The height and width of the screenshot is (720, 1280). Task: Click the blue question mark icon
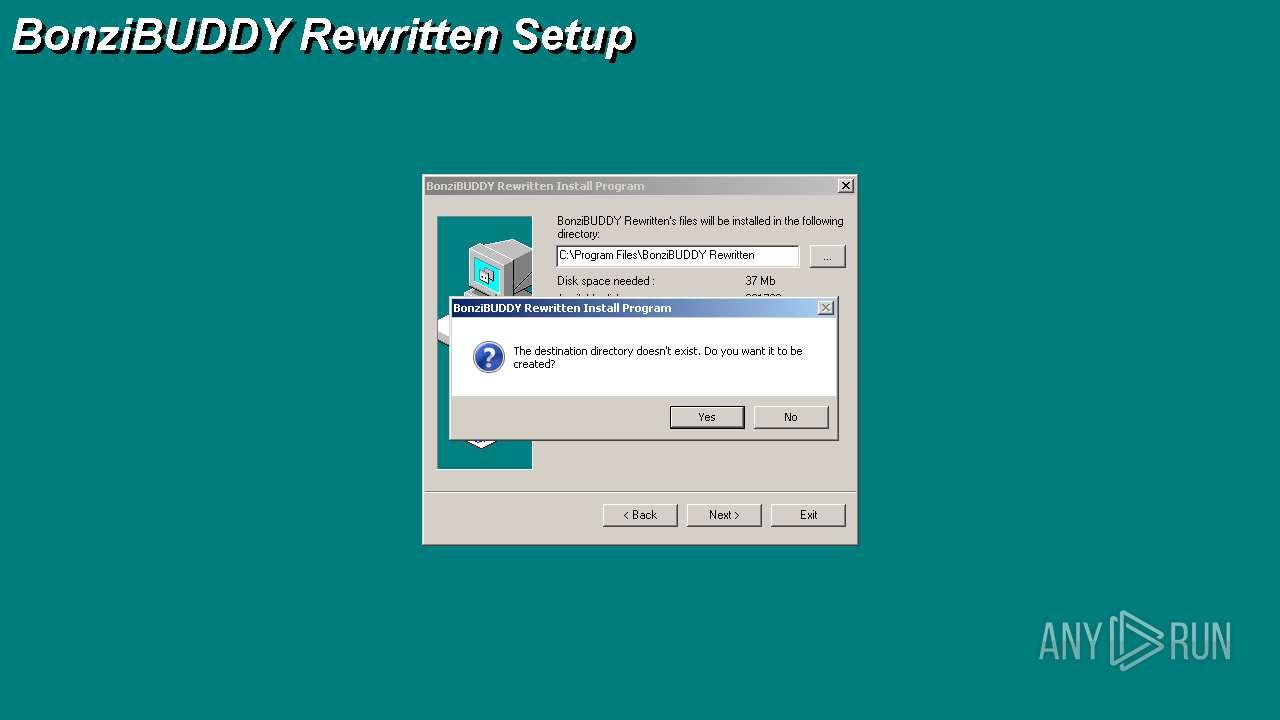[489, 358]
